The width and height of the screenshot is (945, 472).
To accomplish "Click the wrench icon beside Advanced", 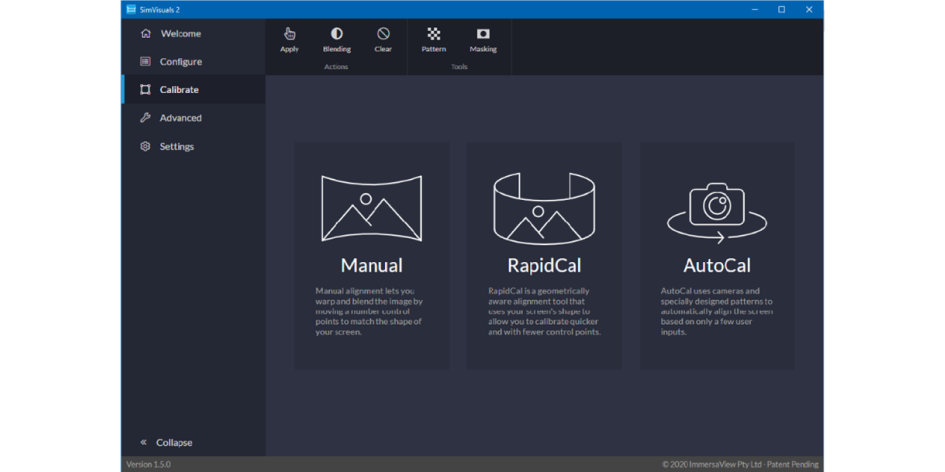I will [x=145, y=118].
